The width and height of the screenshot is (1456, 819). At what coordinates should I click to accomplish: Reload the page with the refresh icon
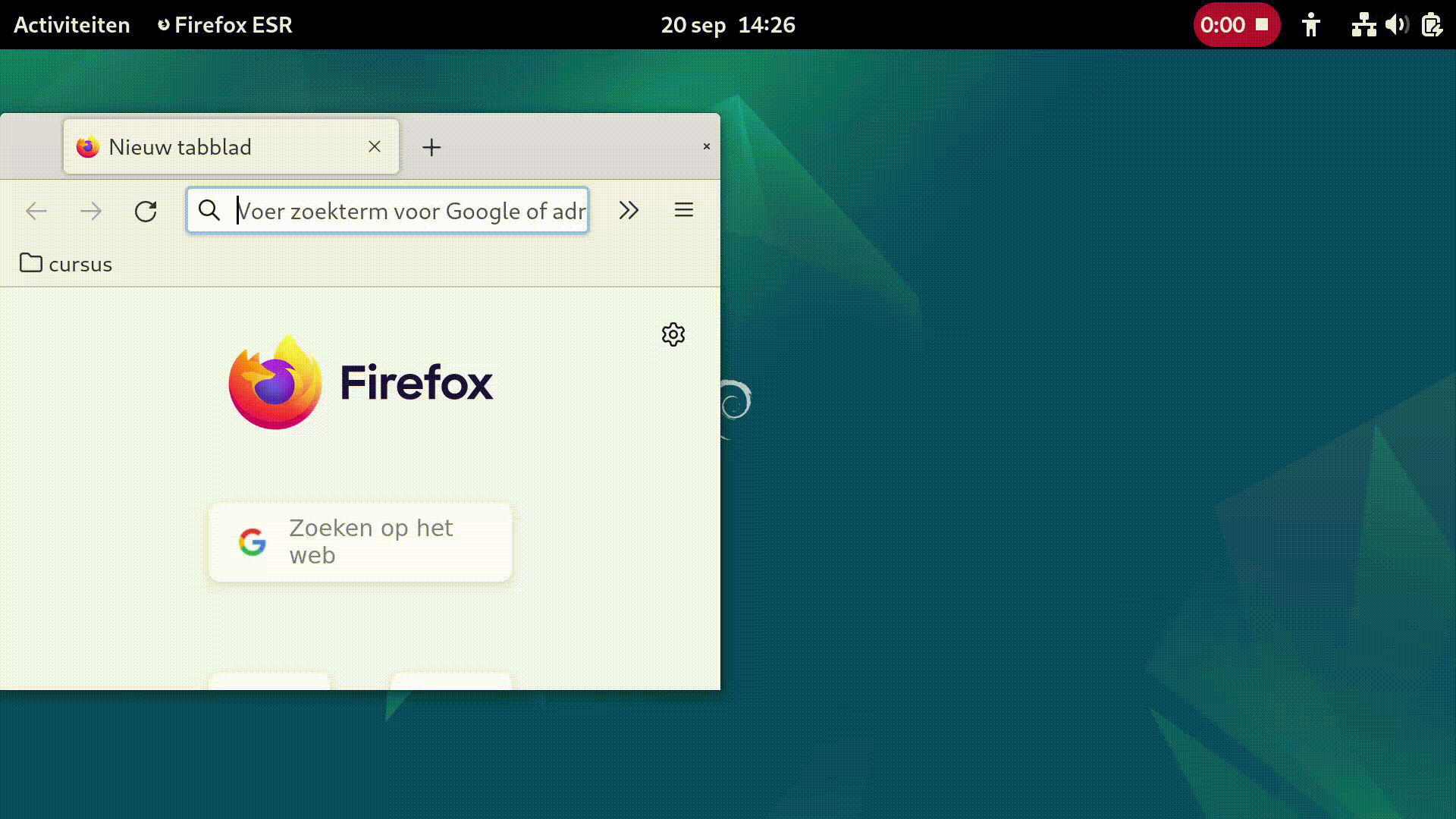[146, 211]
